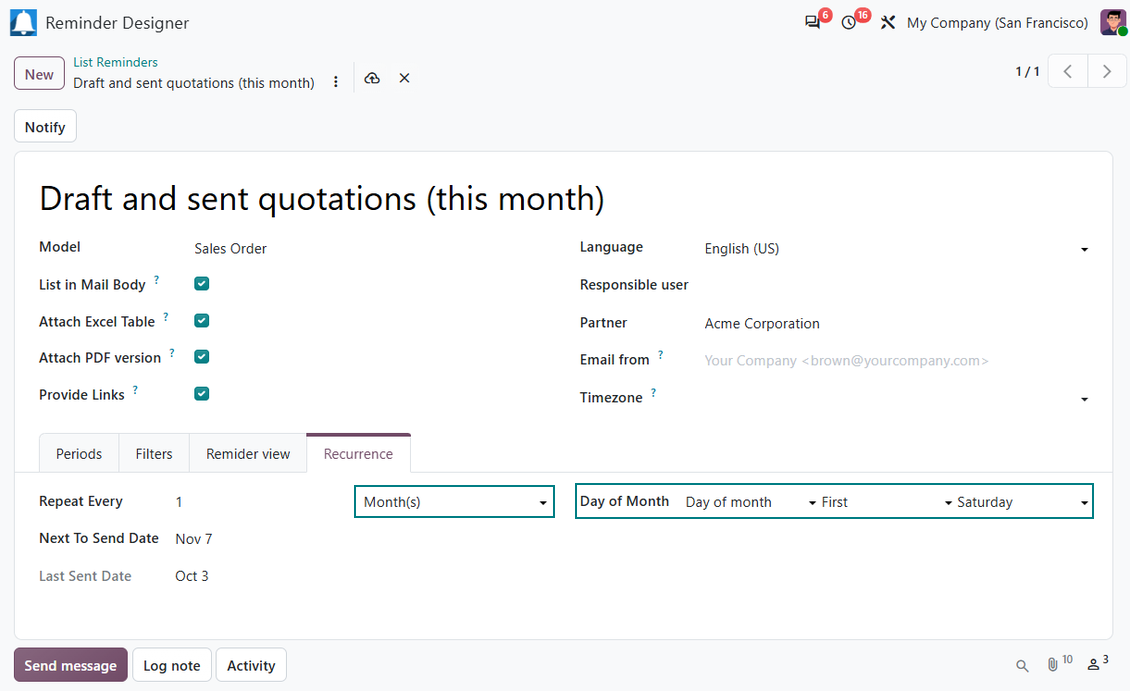Click the Log note button
The height and width of the screenshot is (691, 1130).
pyautogui.click(x=172, y=665)
